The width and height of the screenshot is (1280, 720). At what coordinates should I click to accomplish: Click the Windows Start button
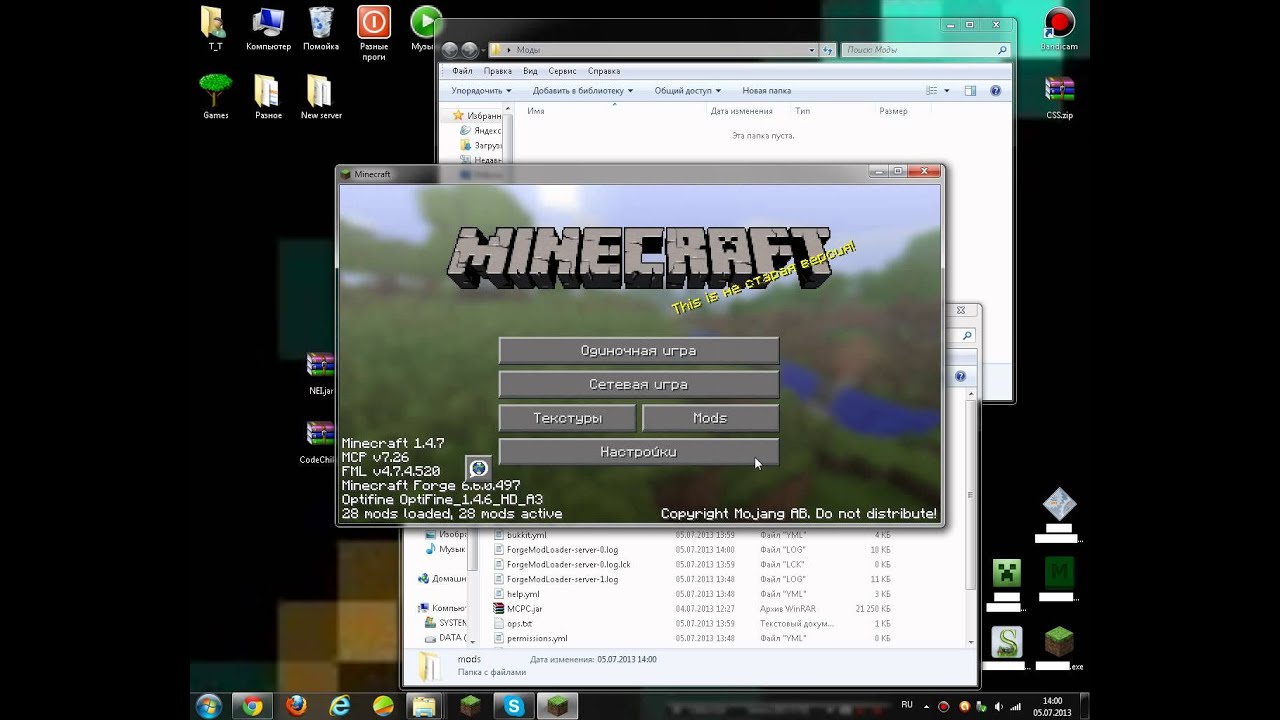click(x=209, y=706)
